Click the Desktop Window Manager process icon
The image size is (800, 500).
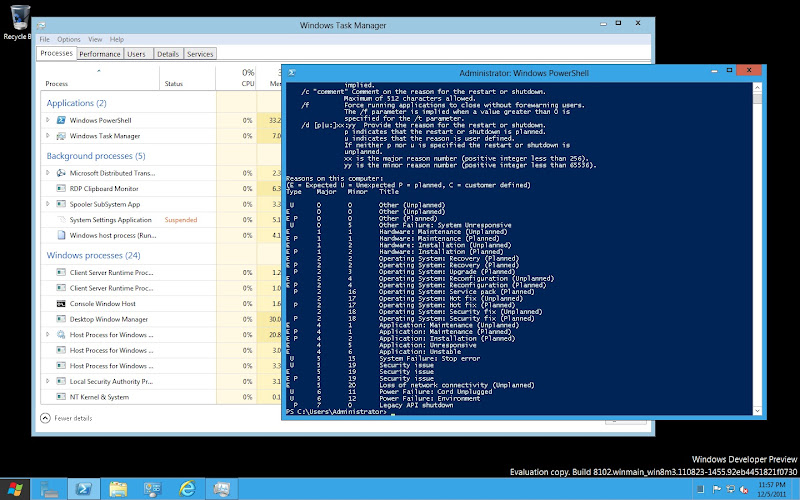61,319
